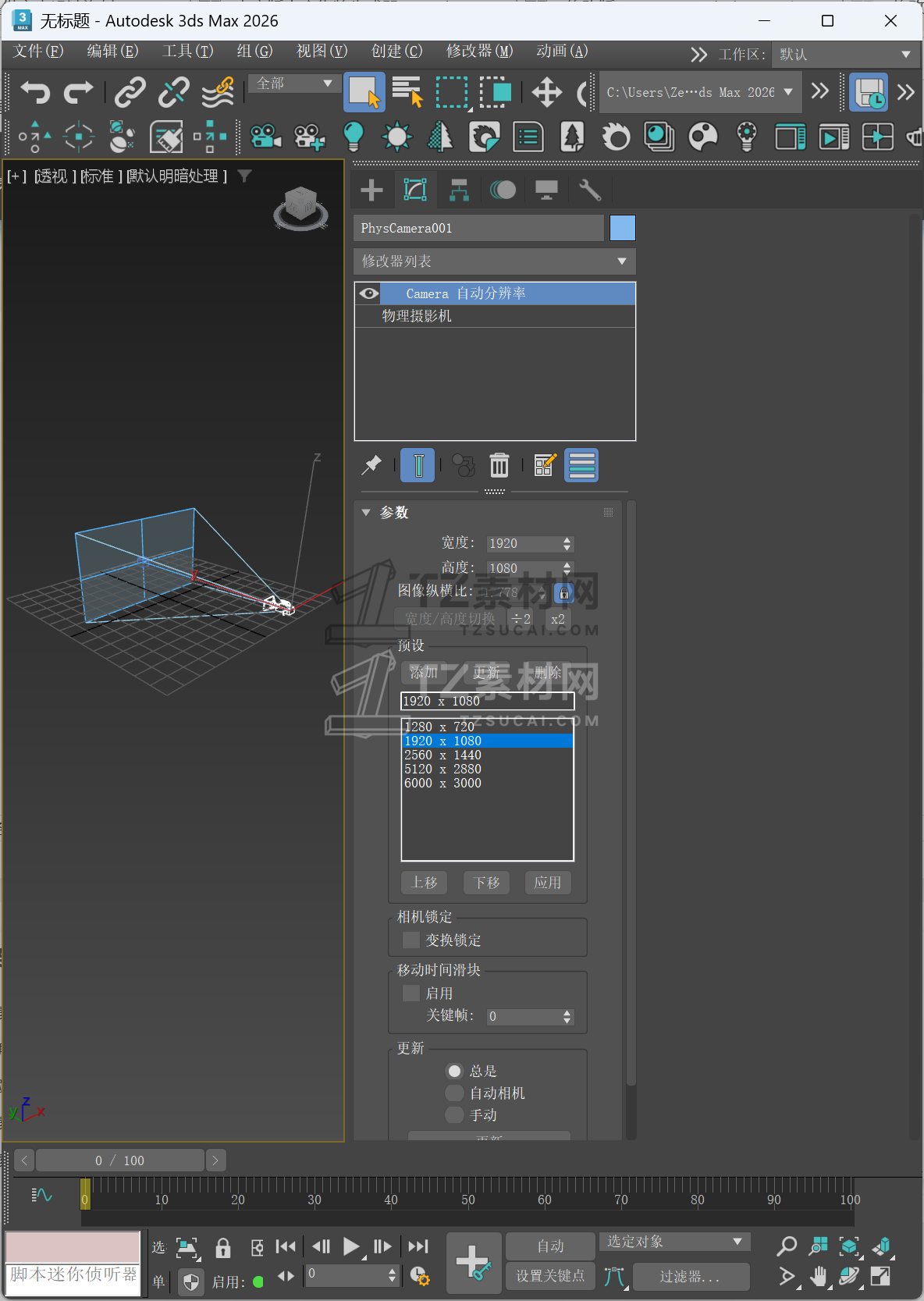Image resolution: width=924 pixels, height=1301 pixels.
Task: Switch to the Hierarchy panel tab
Action: pos(459,190)
